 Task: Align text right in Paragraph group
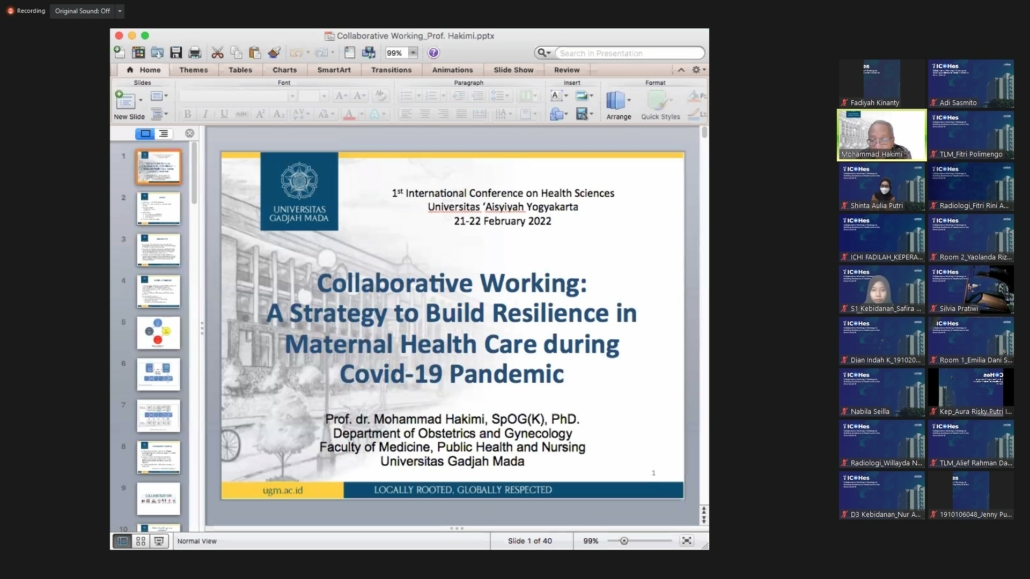[x=443, y=114]
